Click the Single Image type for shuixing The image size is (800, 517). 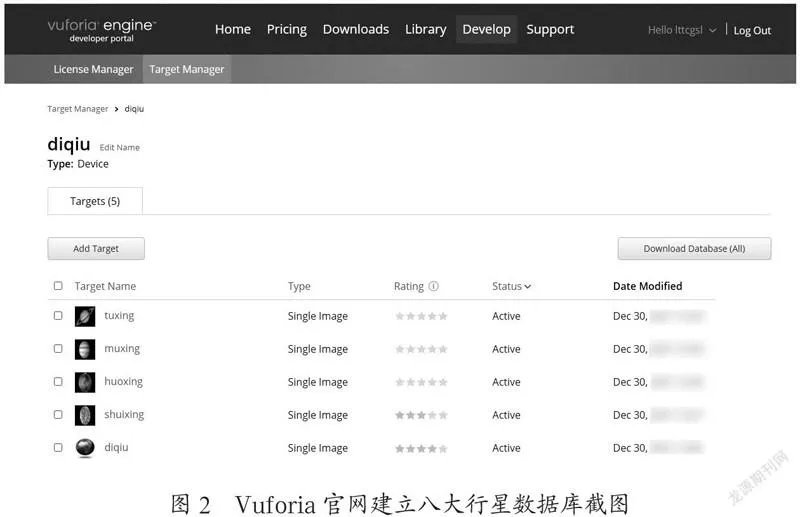click(x=317, y=415)
